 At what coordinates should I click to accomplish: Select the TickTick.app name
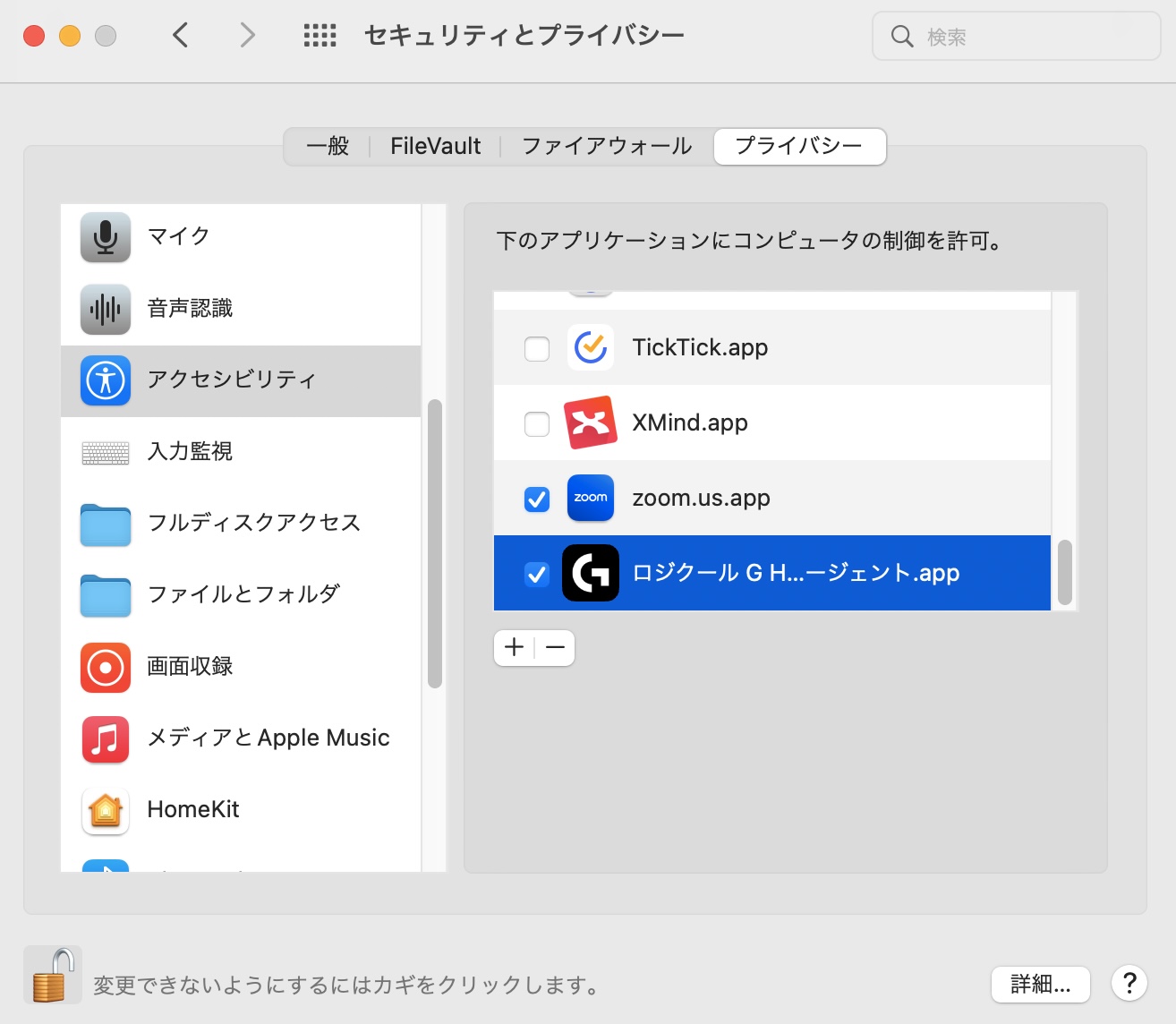[700, 348]
